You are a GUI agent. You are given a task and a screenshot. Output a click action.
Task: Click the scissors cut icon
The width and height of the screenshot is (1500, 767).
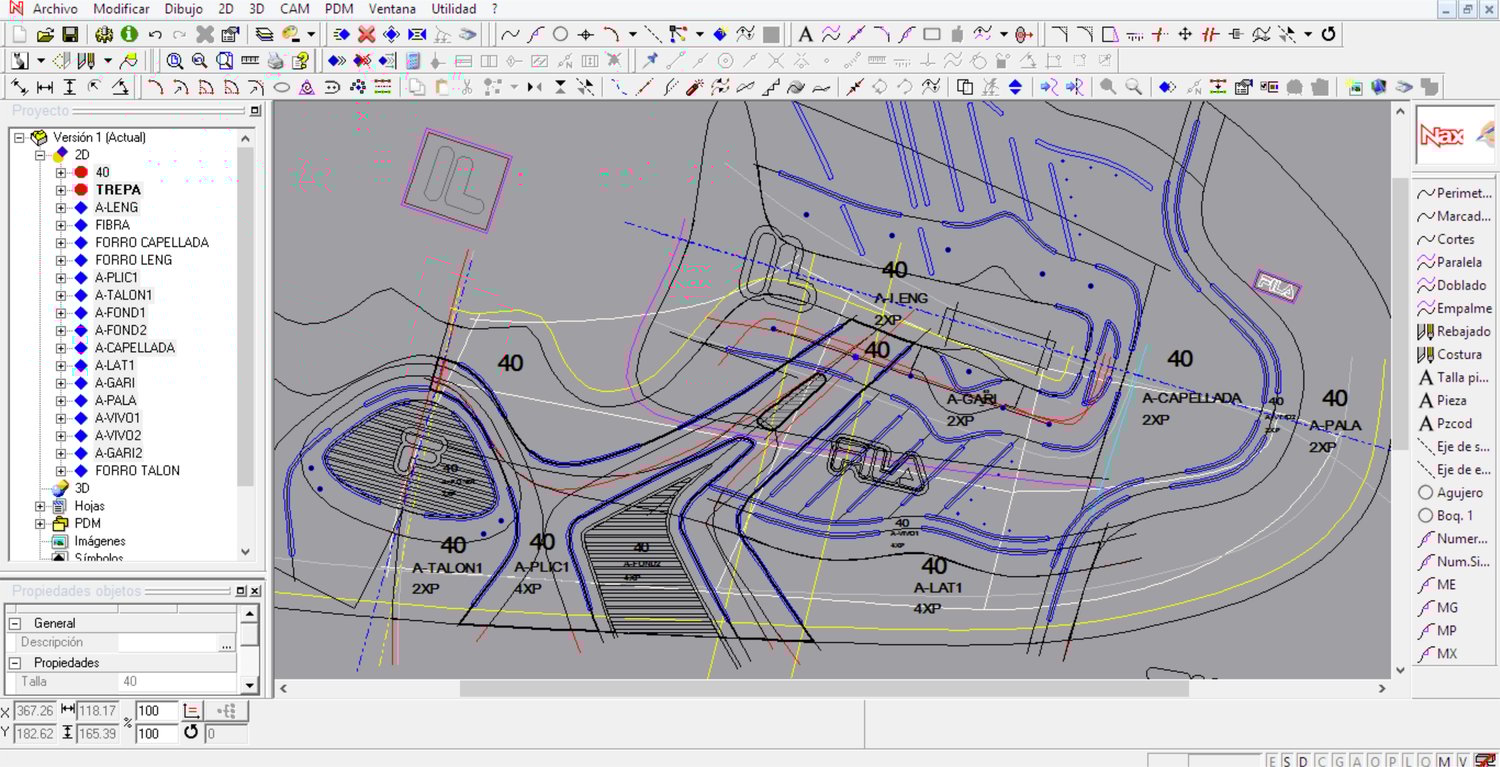tap(466, 88)
